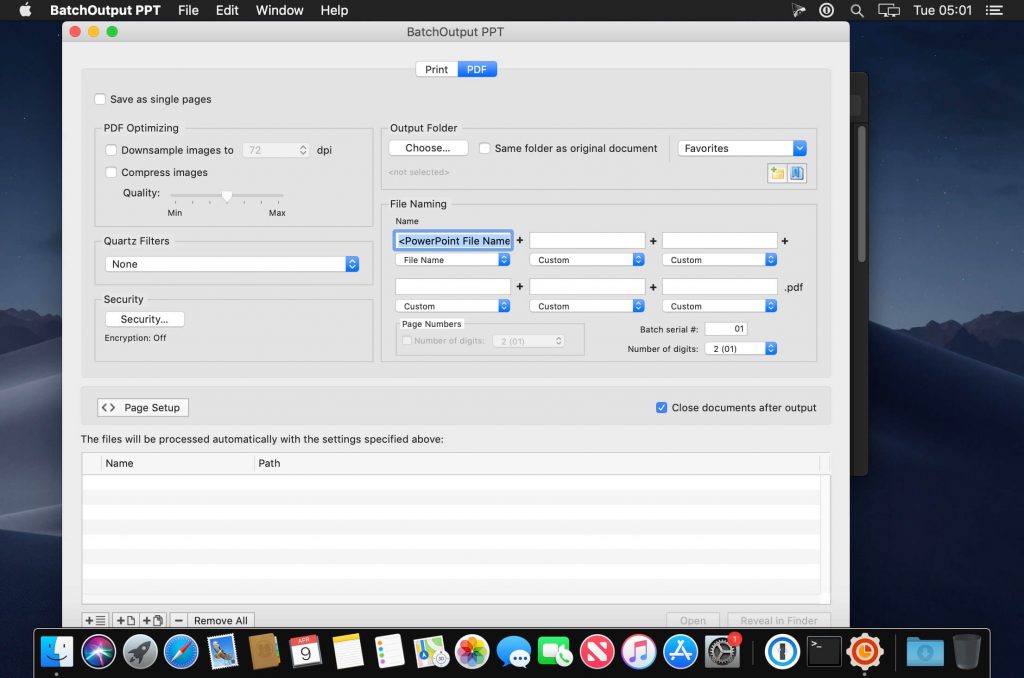The width and height of the screenshot is (1024, 678).
Task: Open the Quartz Filters dropdown
Action: [232, 264]
